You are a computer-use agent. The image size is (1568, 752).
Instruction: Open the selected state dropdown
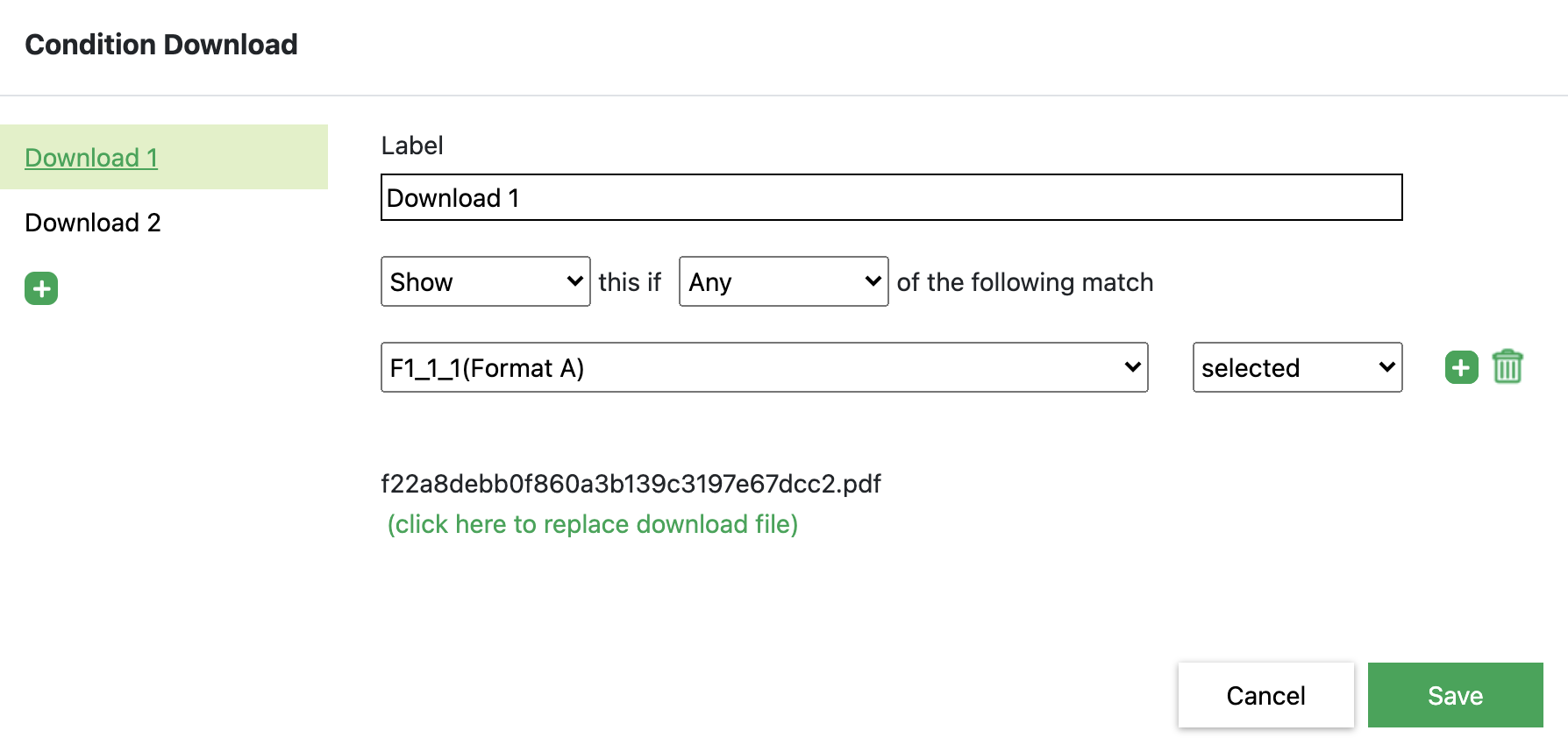click(x=1297, y=368)
